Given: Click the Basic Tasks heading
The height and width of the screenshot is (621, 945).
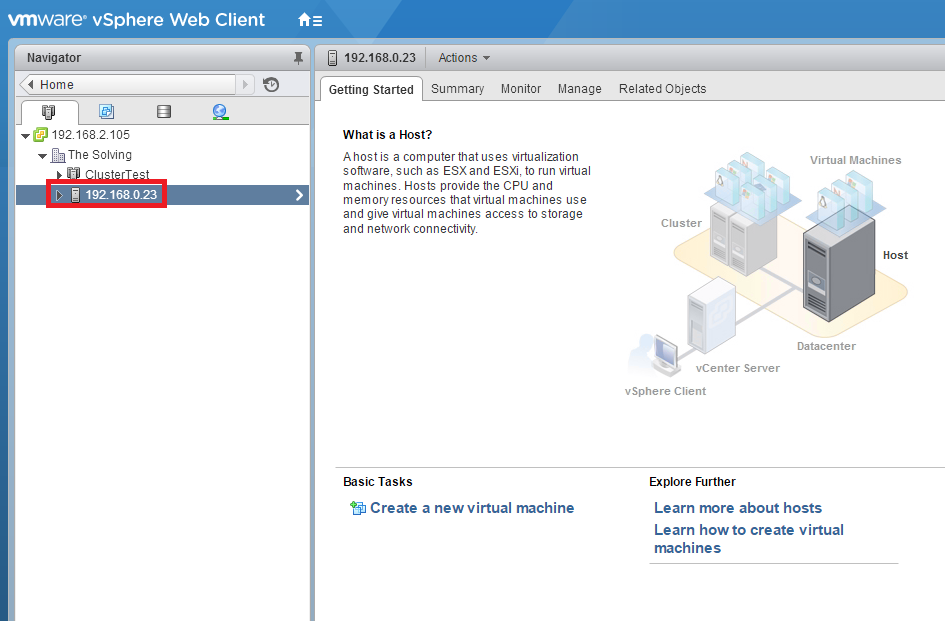Looking at the screenshot, I should (377, 482).
